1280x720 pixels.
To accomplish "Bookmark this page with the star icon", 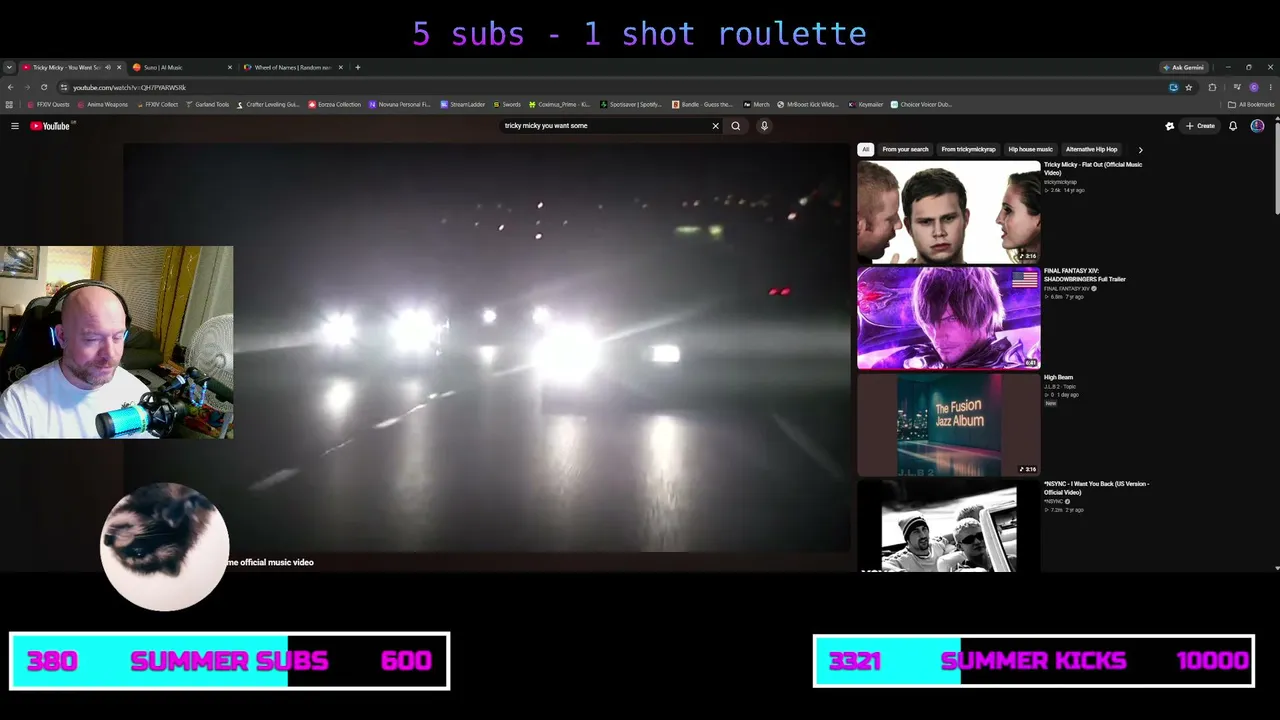I will coord(1188,87).
